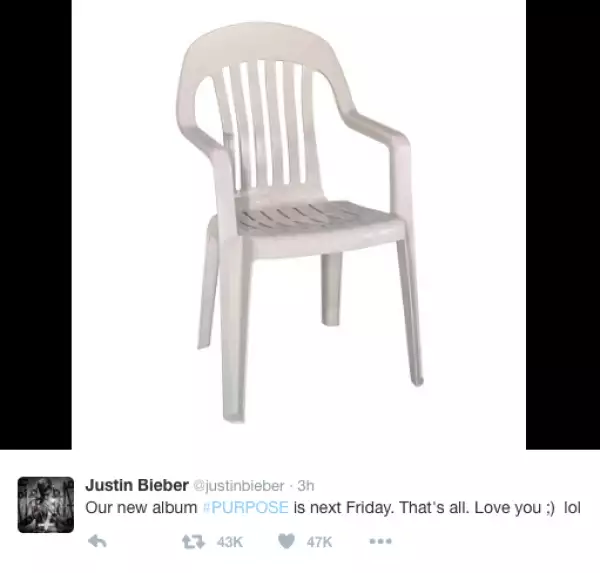Enlarge the white plastic chair photo
600x573 pixels.
point(299,225)
